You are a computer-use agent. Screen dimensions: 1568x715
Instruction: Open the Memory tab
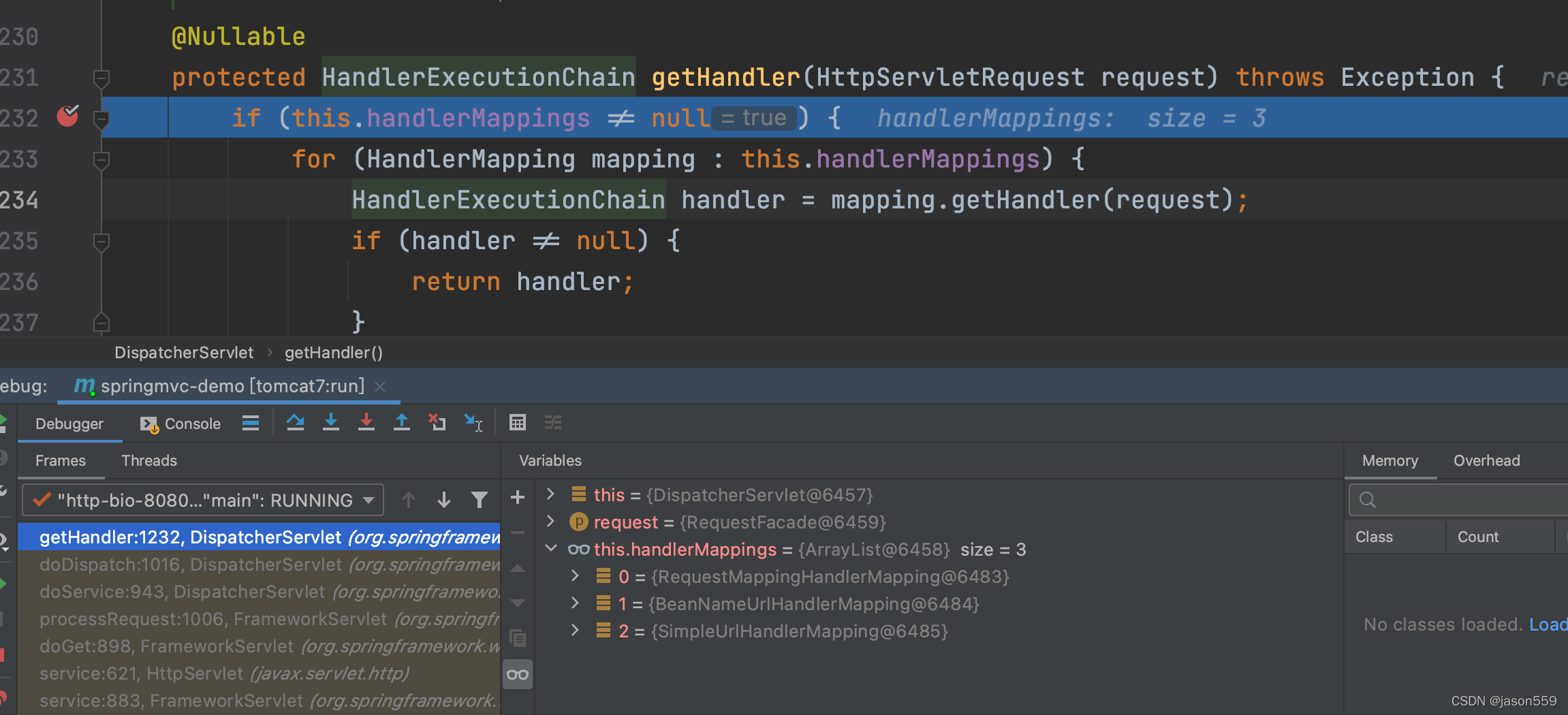click(x=1390, y=460)
